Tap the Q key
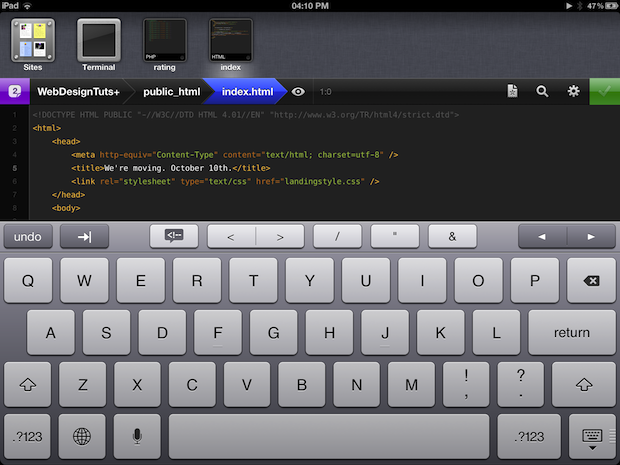 pos(28,281)
